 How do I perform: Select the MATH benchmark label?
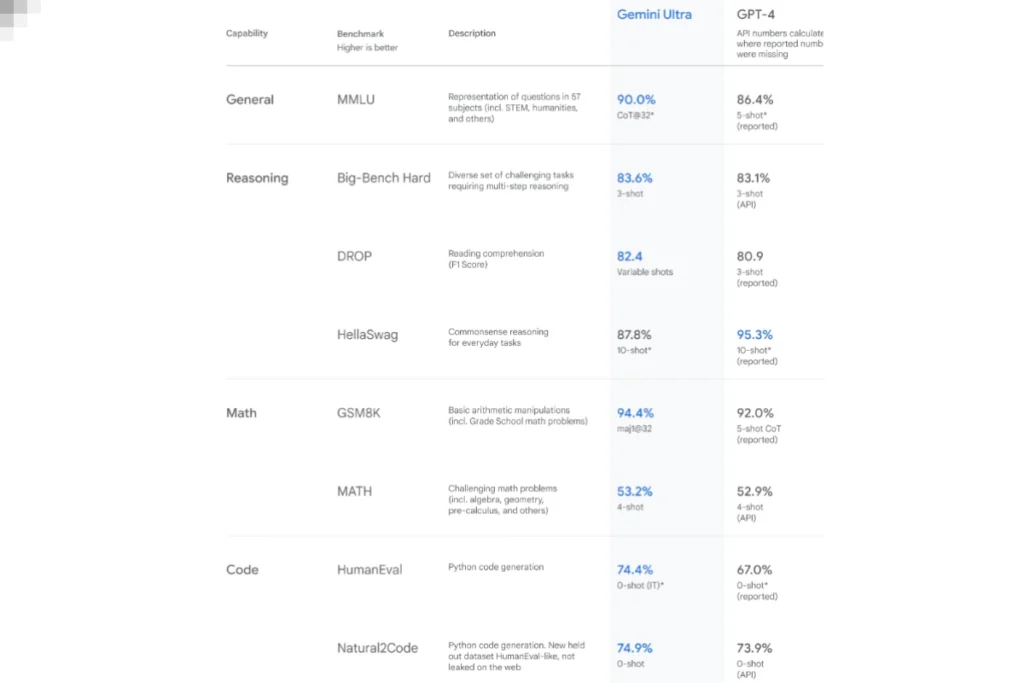click(x=354, y=491)
